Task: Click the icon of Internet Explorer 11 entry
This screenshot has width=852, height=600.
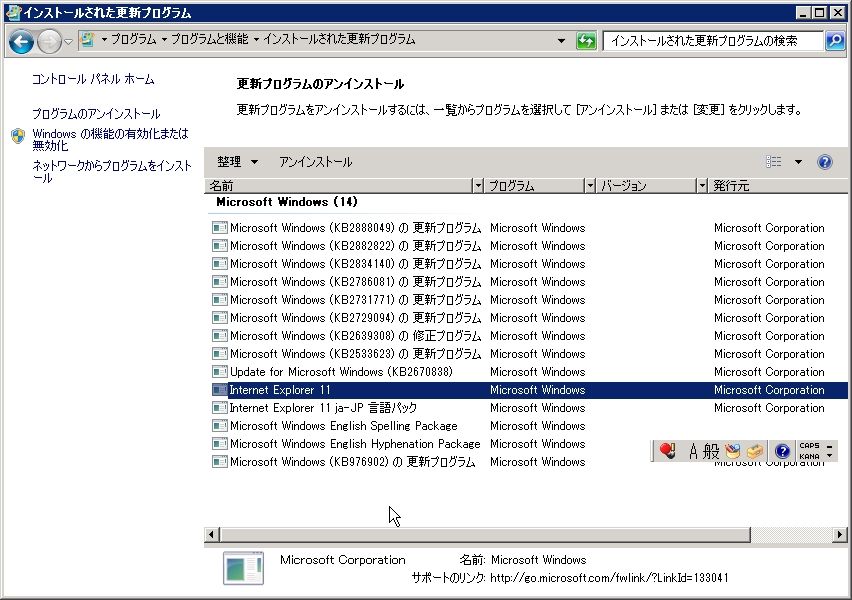Action: (x=220, y=390)
